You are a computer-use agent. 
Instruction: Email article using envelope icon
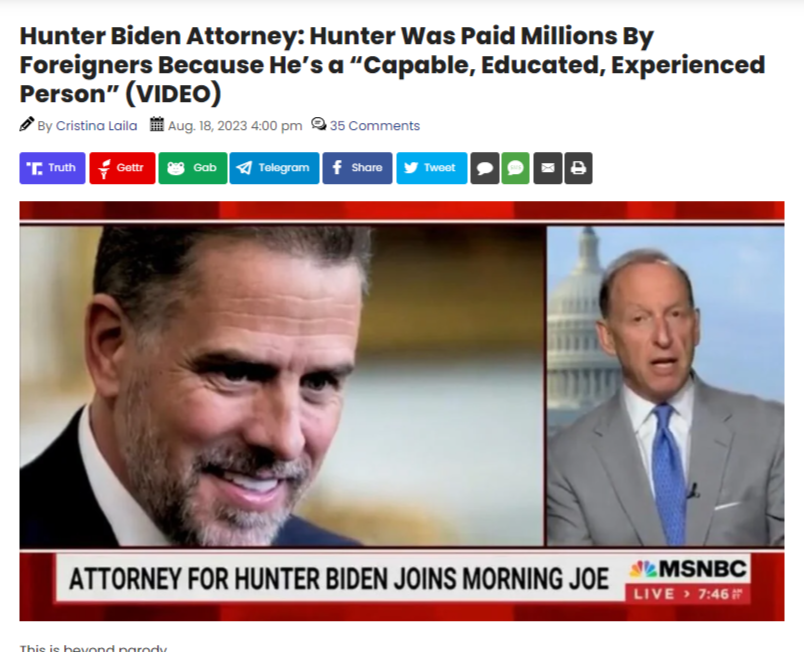pos(548,168)
